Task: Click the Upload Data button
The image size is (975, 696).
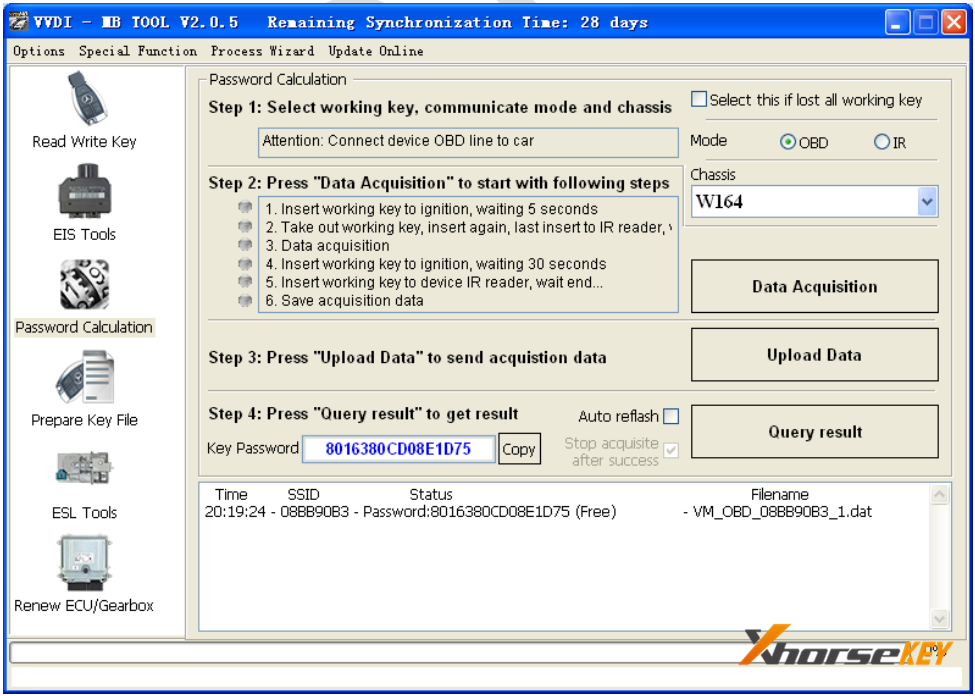Action: [815, 355]
